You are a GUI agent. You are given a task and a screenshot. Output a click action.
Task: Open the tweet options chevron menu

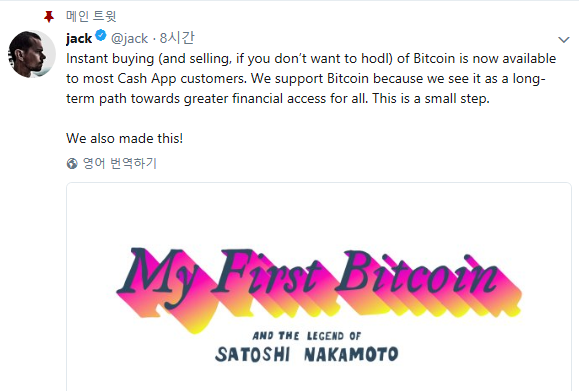click(x=563, y=40)
